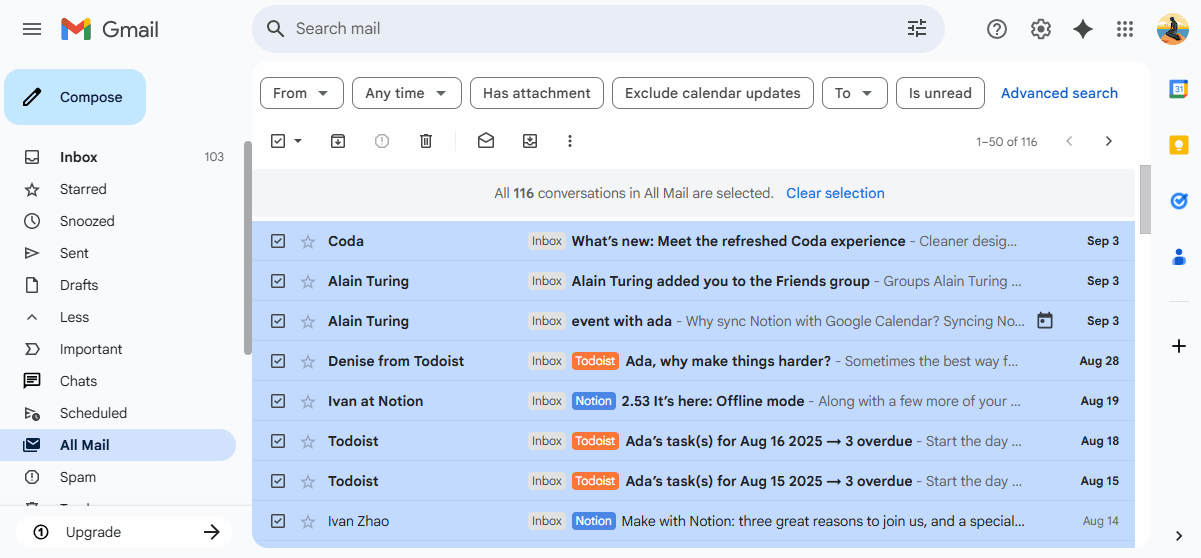Click the sidebar vertical scrollbar
The width and height of the screenshot is (1201, 558).
pyautogui.click(x=248, y=248)
